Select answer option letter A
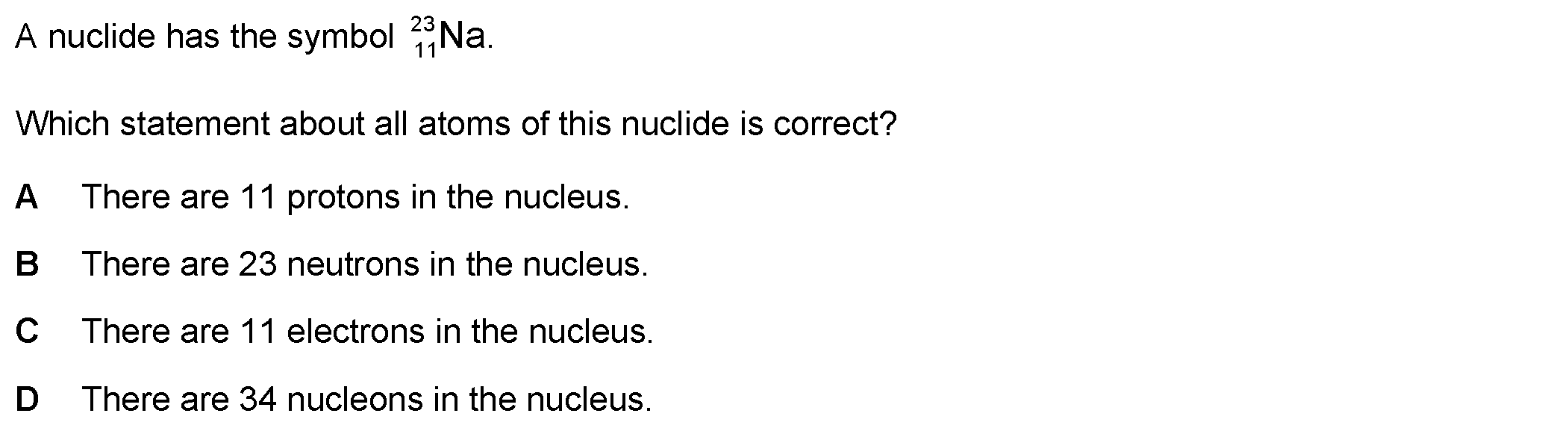The image size is (1568, 434). (x=27, y=197)
